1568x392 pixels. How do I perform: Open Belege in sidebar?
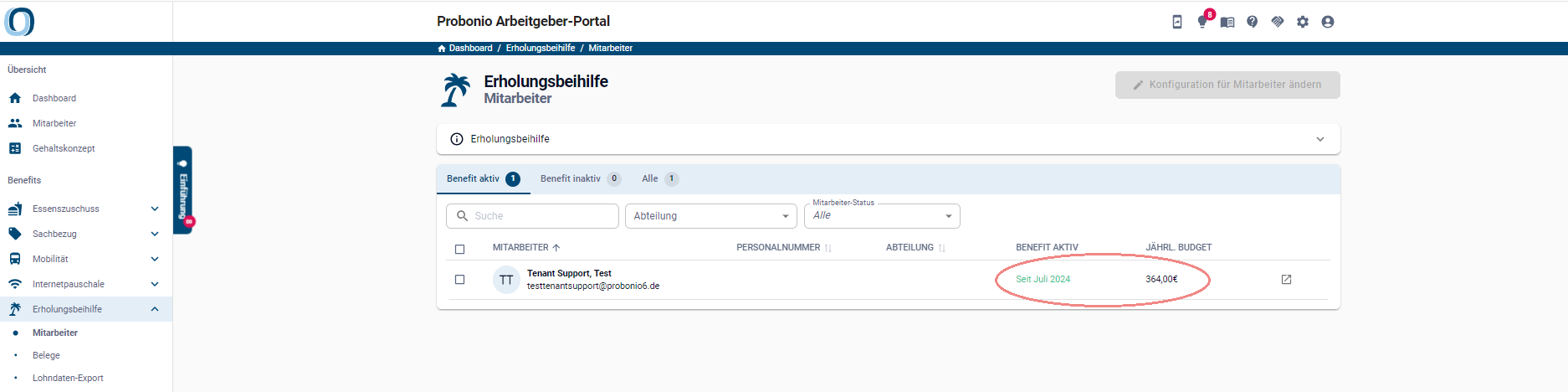(x=46, y=355)
